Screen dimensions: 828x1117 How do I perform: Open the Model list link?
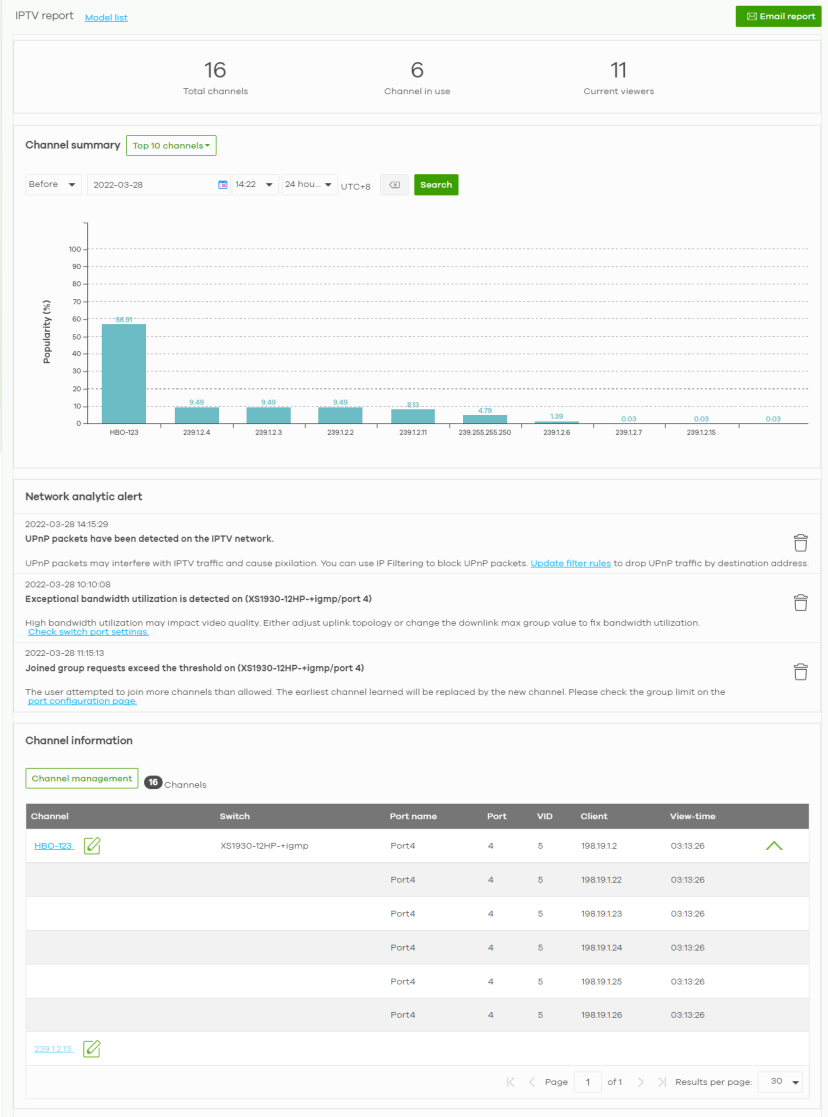[106, 18]
